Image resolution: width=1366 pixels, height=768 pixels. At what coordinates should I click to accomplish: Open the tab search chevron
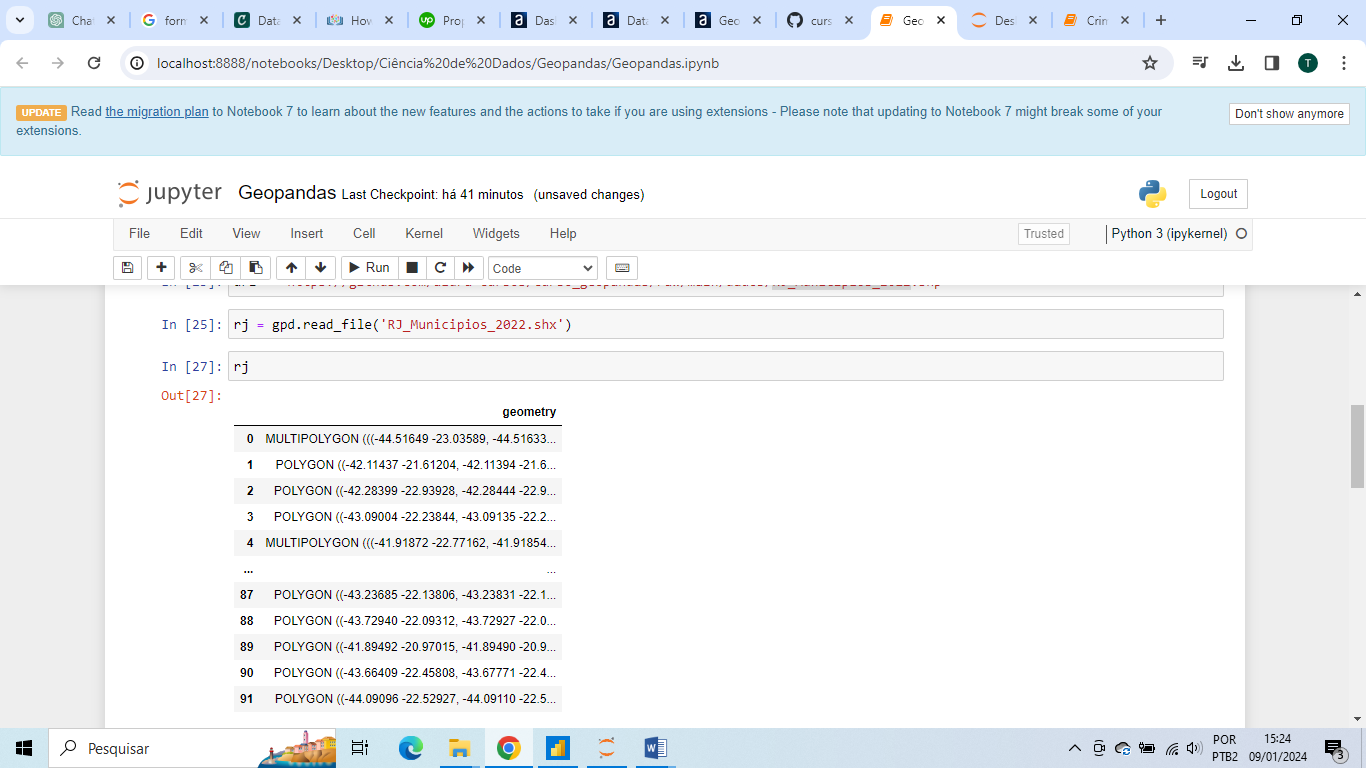click(19, 20)
